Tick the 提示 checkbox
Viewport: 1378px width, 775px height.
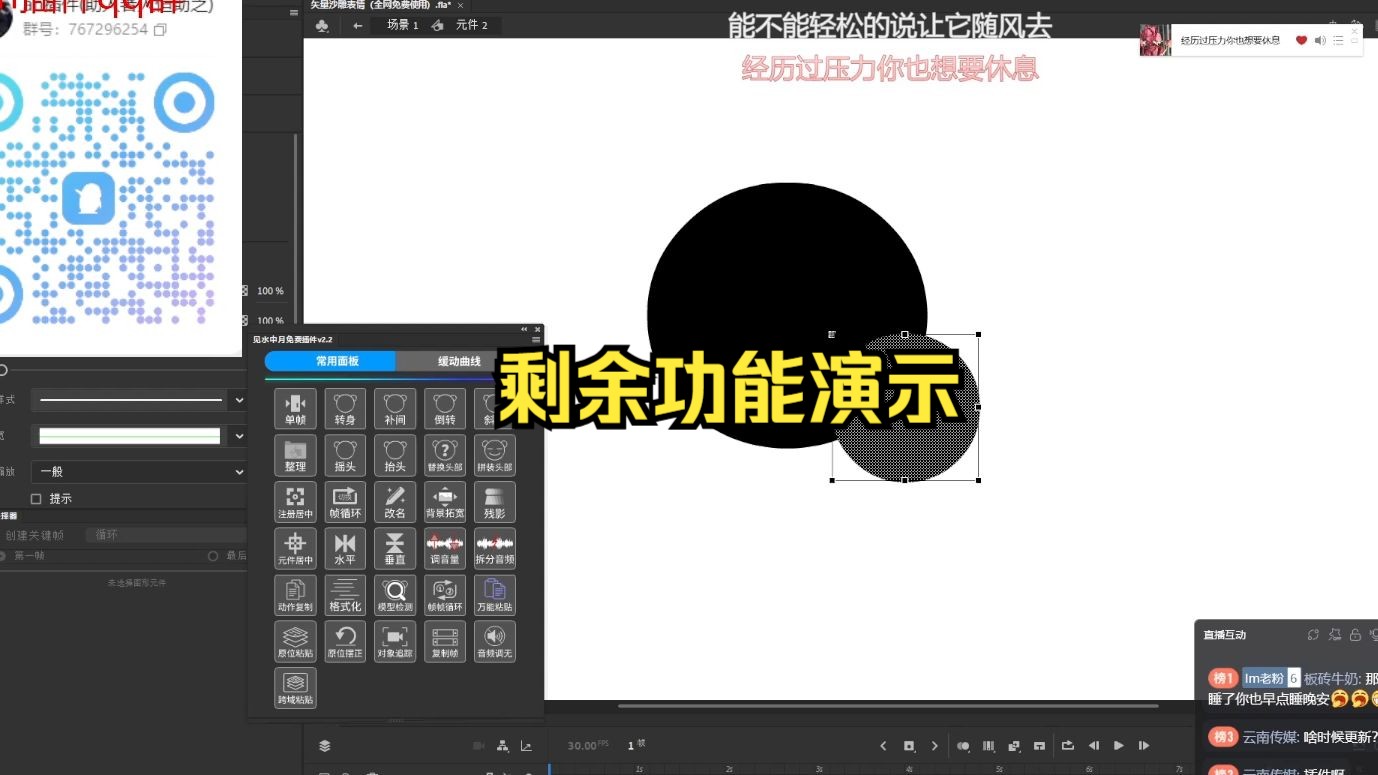[37, 499]
